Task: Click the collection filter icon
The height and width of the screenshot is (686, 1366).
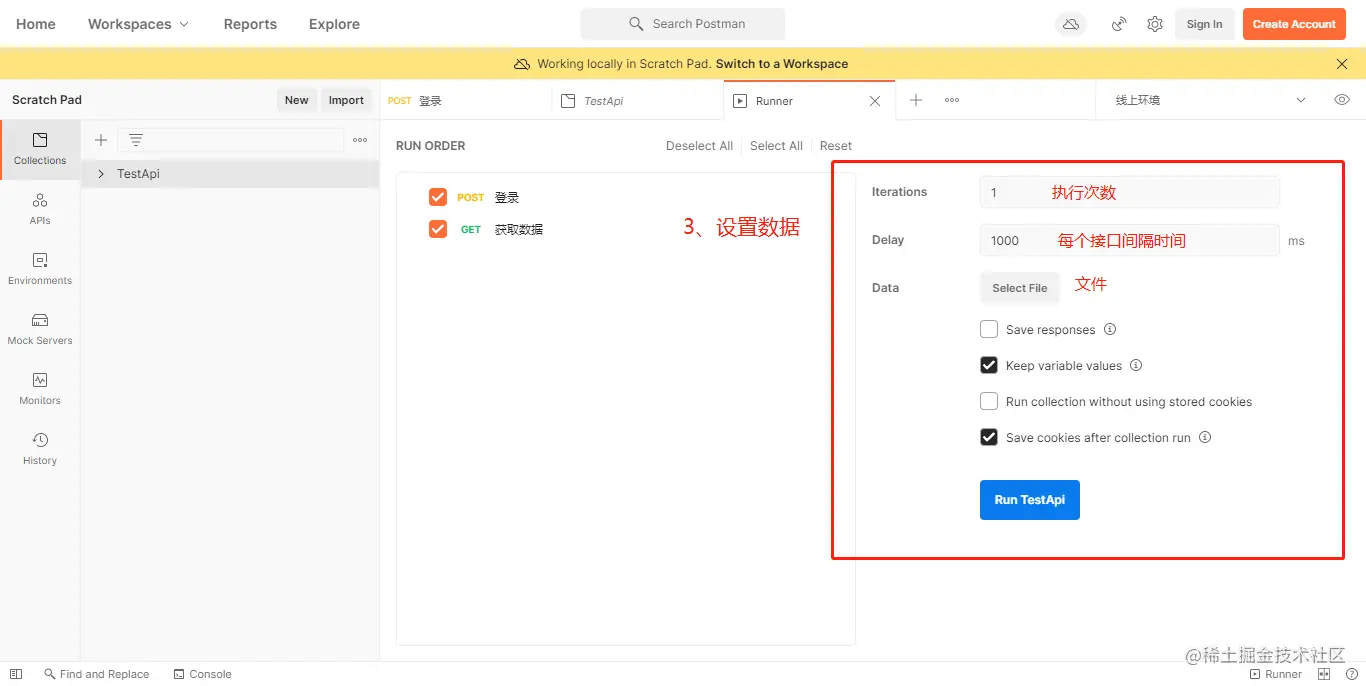Action: (136, 140)
